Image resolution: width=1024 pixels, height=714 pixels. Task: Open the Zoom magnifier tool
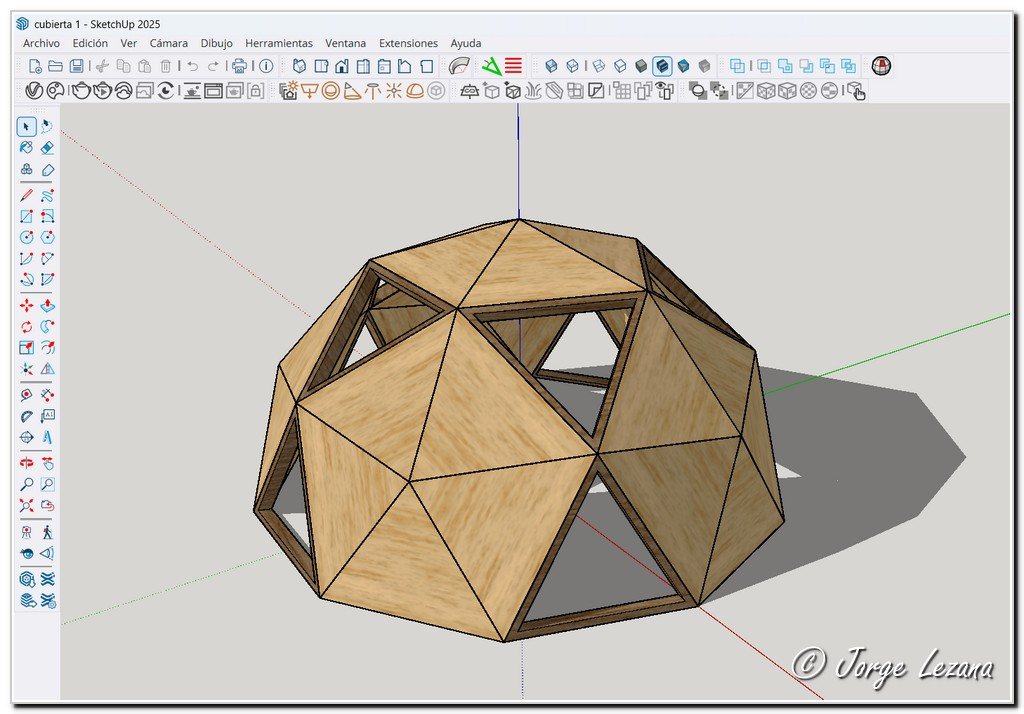point(27,485)
